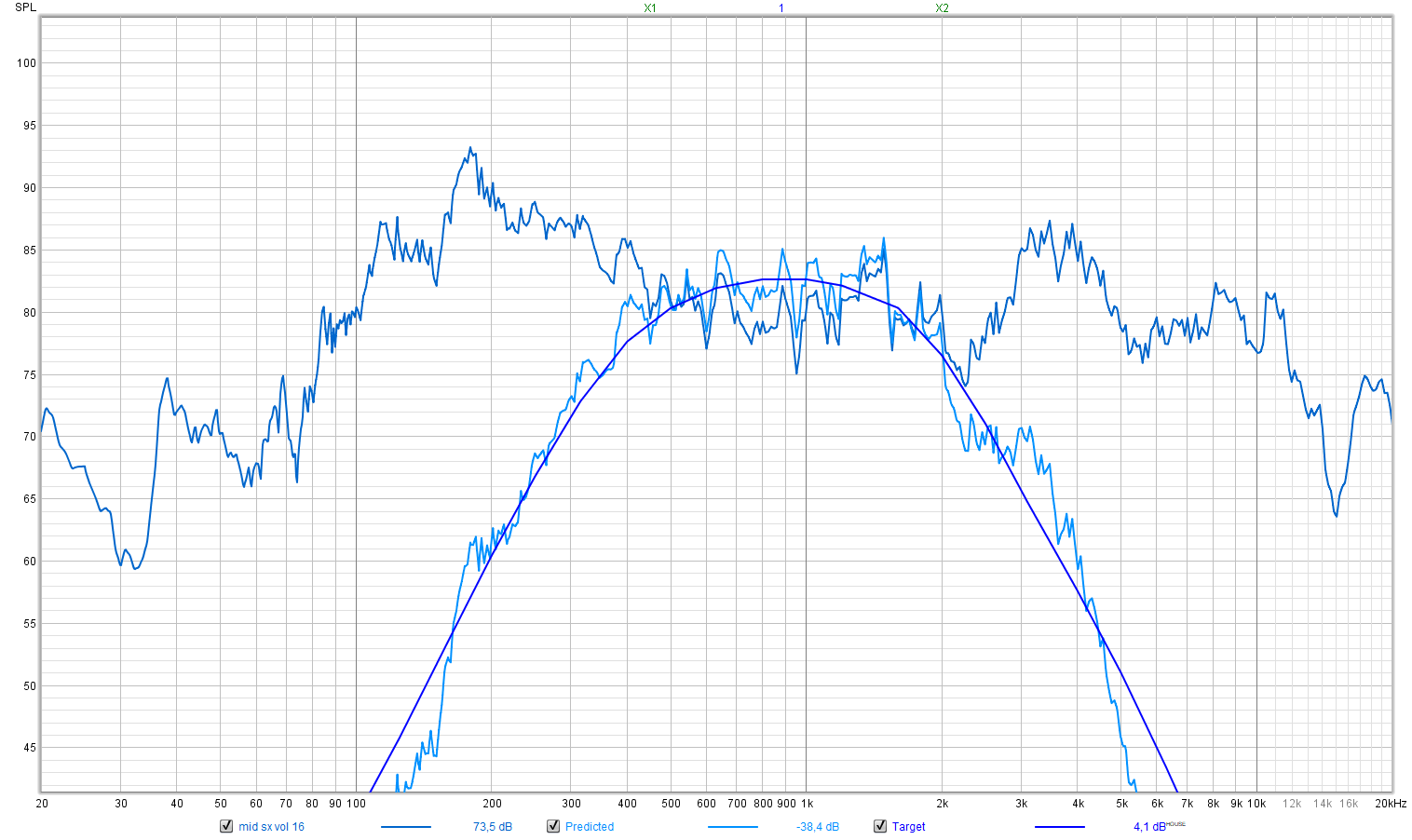Image resolution: width=1412 pixels, height=840 pixels.
Task: Click the 14k label on the frequency axis
Action: [1323, 804]
